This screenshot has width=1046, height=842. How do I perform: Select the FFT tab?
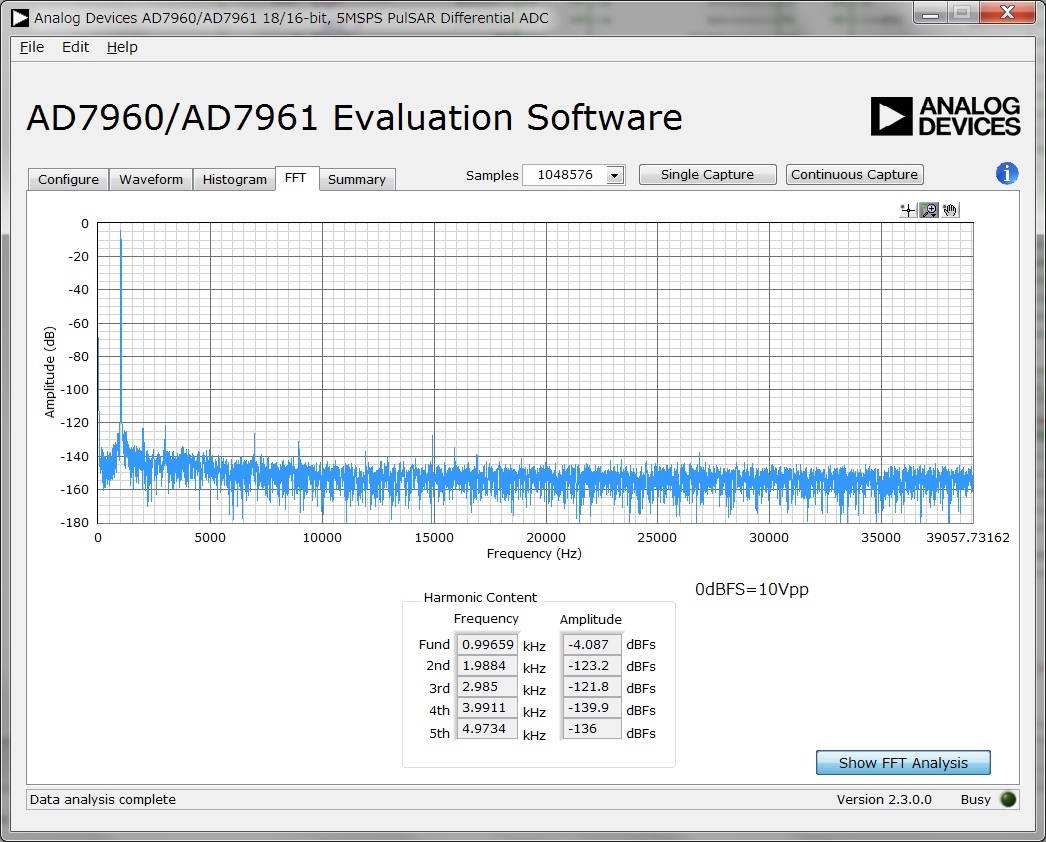(x=296, y=178)
